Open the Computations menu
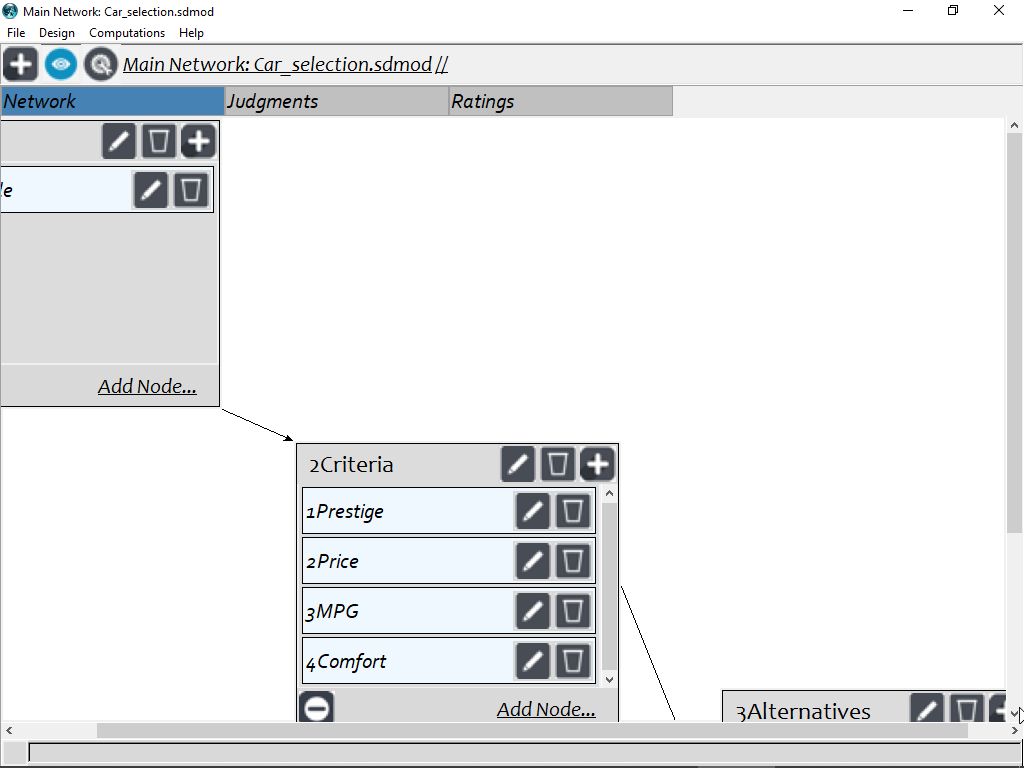The image size is (1024, 768). tap(126, 32)
